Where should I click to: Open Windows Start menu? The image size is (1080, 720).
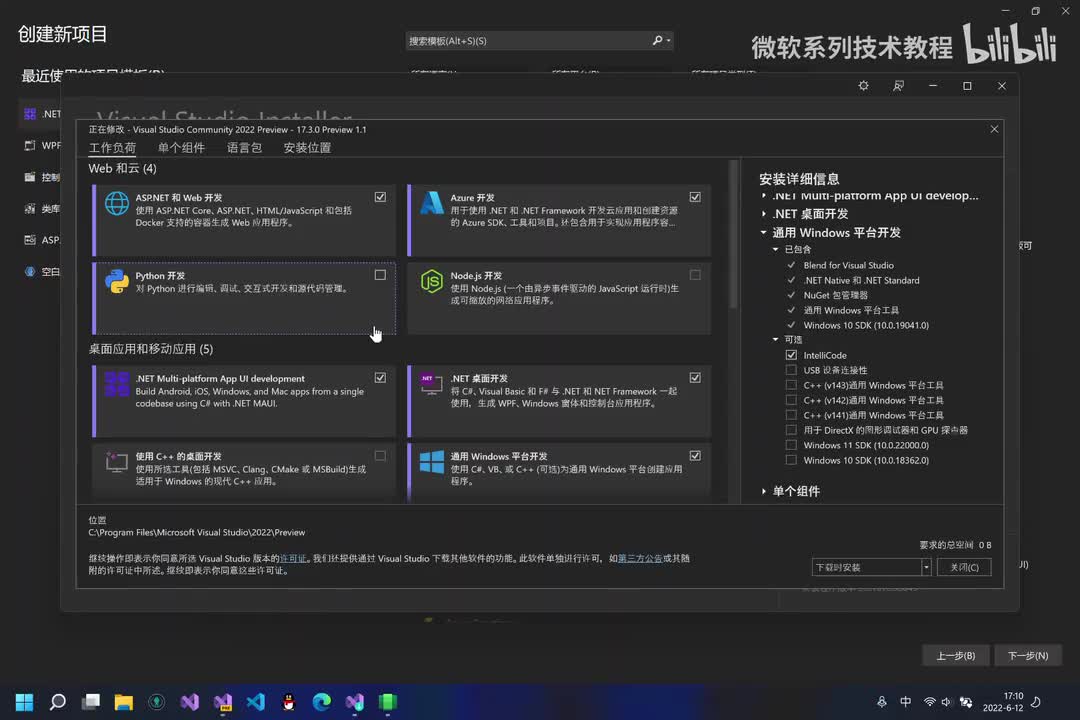24,702
